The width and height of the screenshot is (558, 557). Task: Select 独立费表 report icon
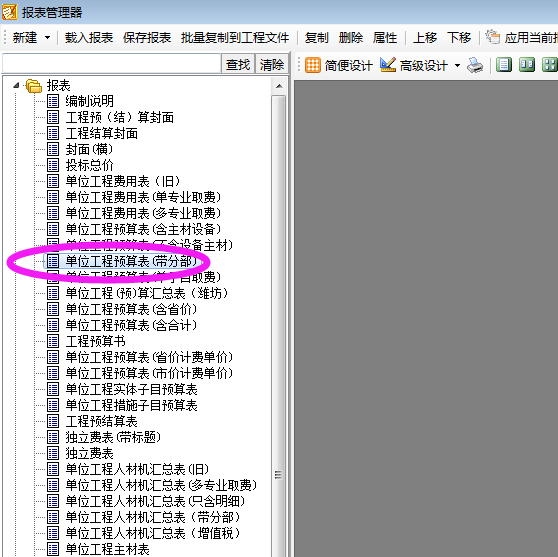pos(53,453)
